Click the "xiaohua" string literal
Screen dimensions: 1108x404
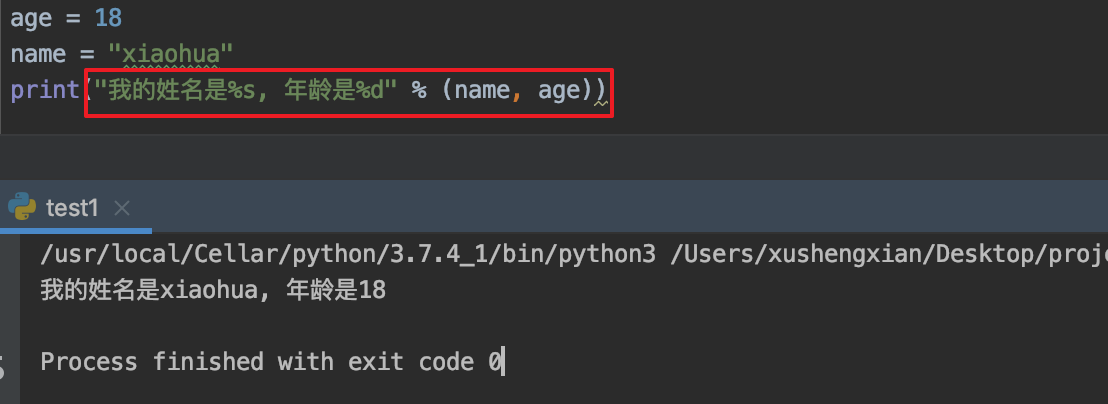(176, 54)
